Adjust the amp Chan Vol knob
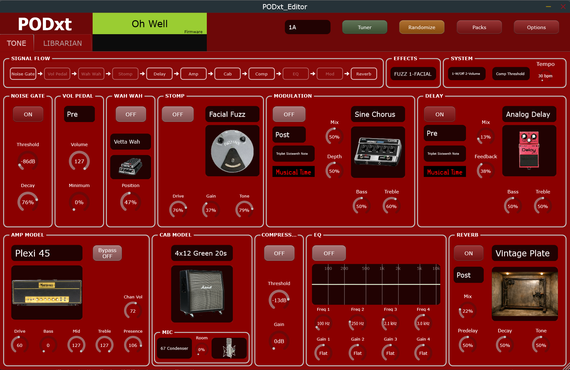This screenshot has height=370, width=570. [133, 311]
